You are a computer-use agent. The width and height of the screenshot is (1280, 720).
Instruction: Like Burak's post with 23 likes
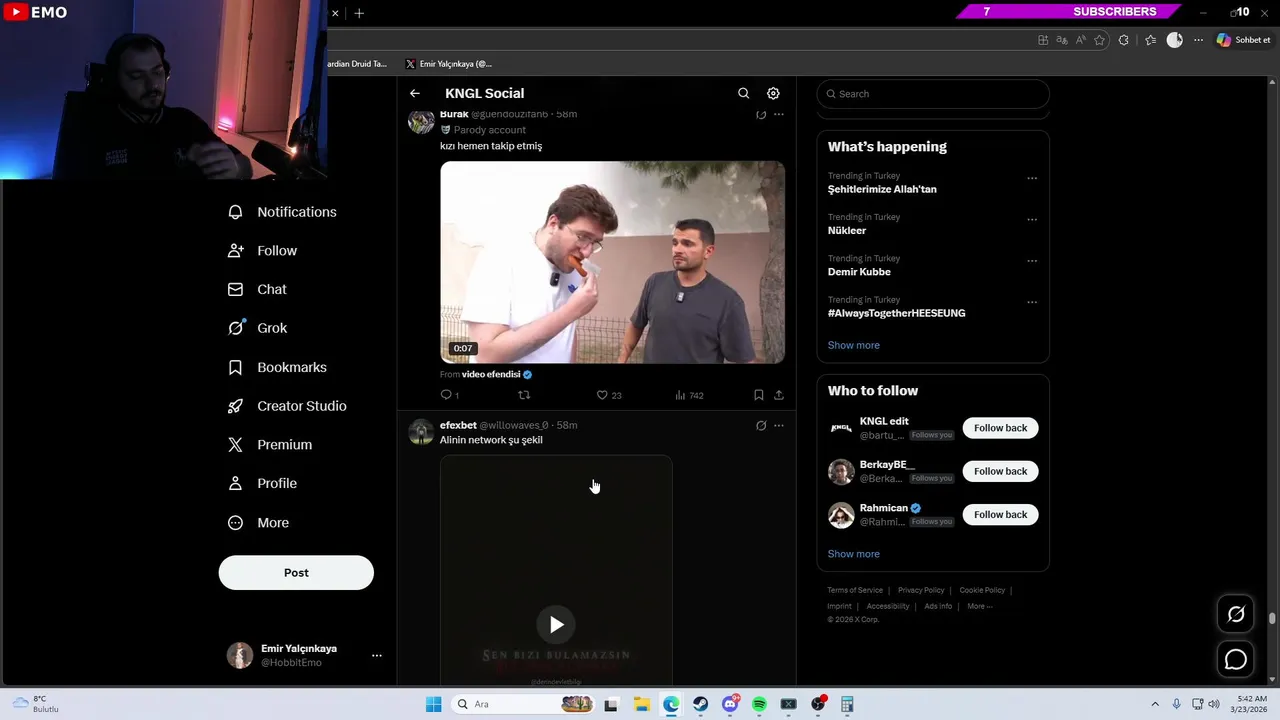click(x=609, y=395)
